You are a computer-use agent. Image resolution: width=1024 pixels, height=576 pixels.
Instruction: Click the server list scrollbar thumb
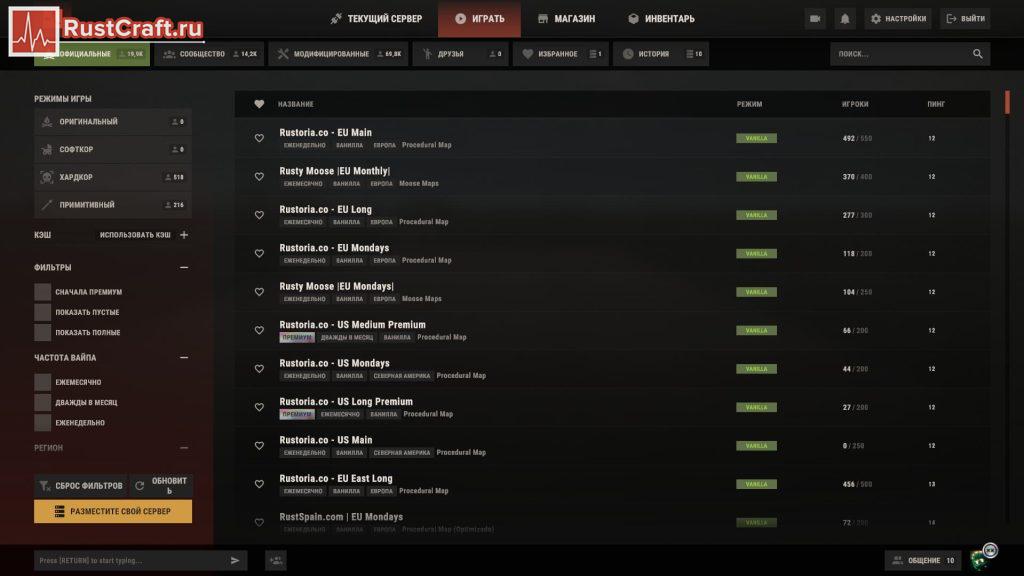point(1008,102)
